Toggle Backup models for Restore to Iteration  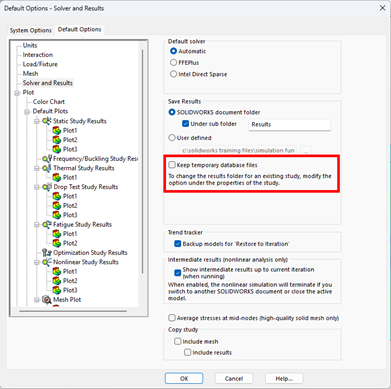178,244
